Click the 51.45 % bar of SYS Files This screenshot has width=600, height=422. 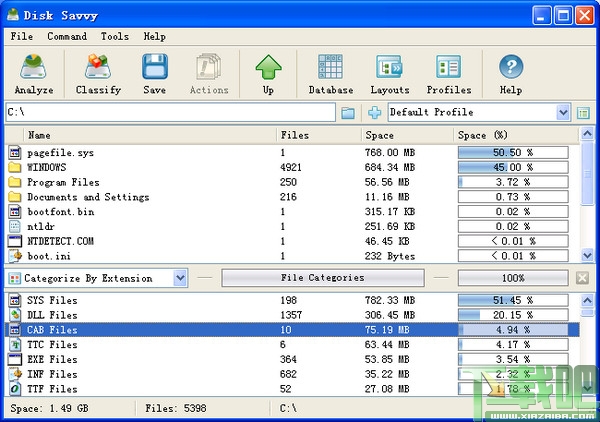[513, 300]
